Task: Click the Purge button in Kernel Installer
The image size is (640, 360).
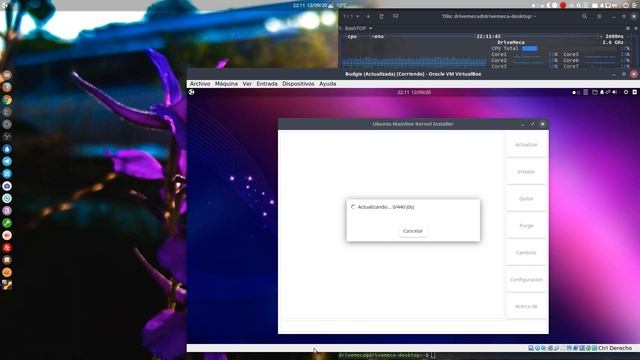Action: 526,226
